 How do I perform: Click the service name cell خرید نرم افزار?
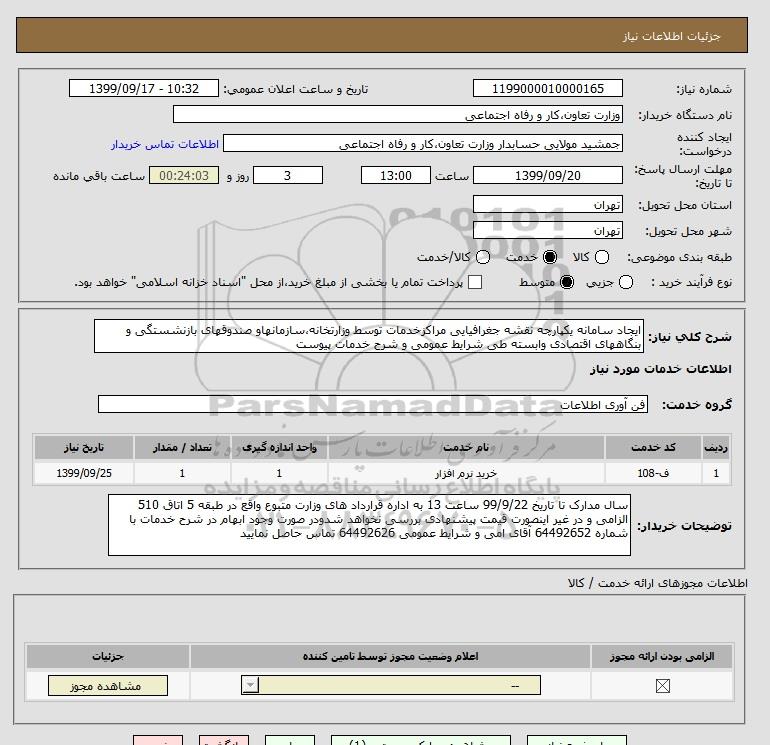coord(466,473)
